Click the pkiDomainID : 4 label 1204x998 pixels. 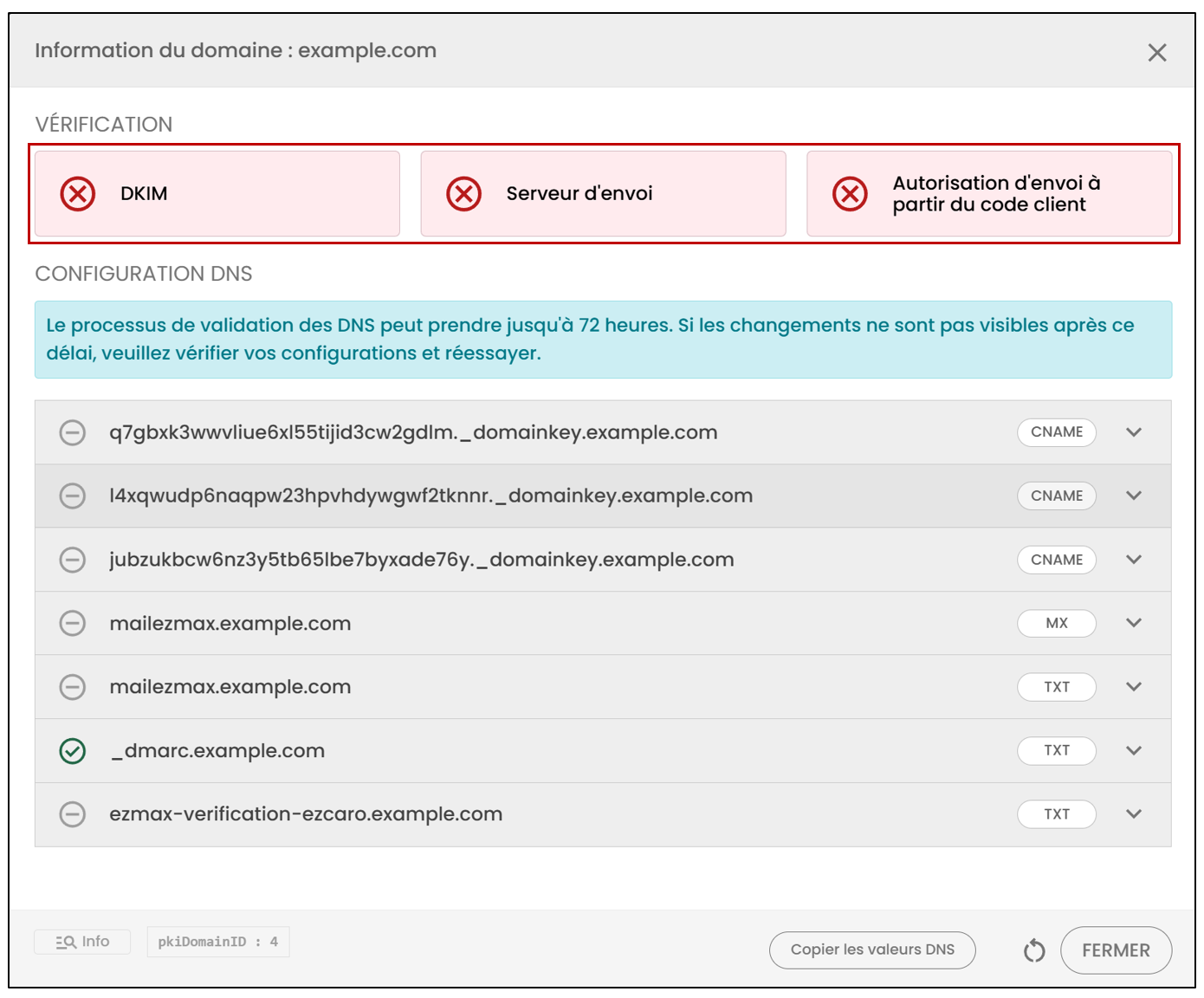[218, 942]
